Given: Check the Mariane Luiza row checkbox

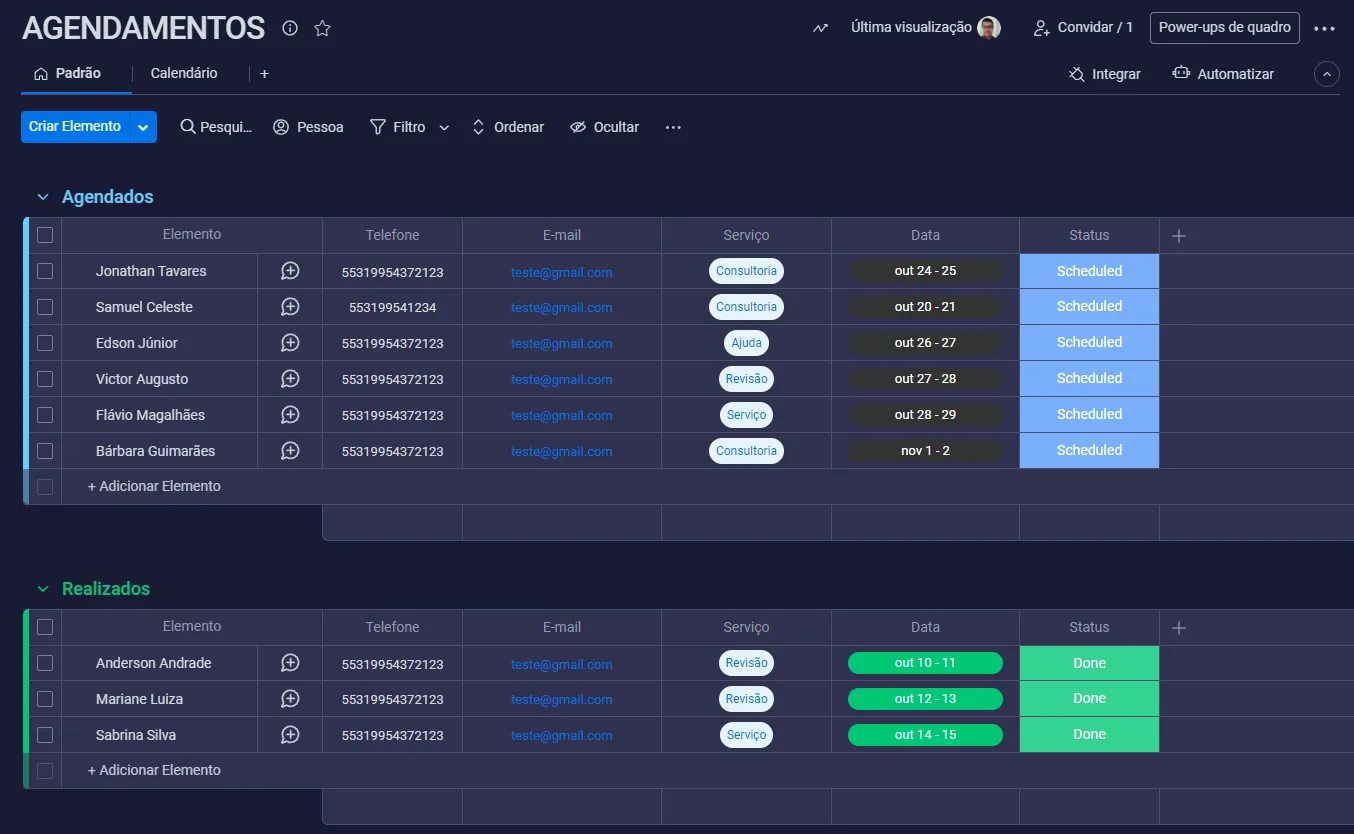Looking at the screenshot, I should pyautogui.click(x=45, y=699).
